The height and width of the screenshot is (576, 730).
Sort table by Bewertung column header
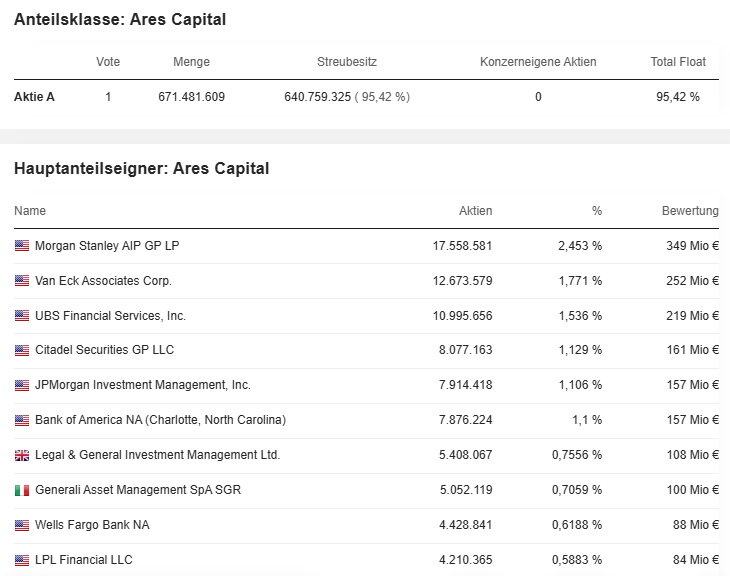(689, 211)
